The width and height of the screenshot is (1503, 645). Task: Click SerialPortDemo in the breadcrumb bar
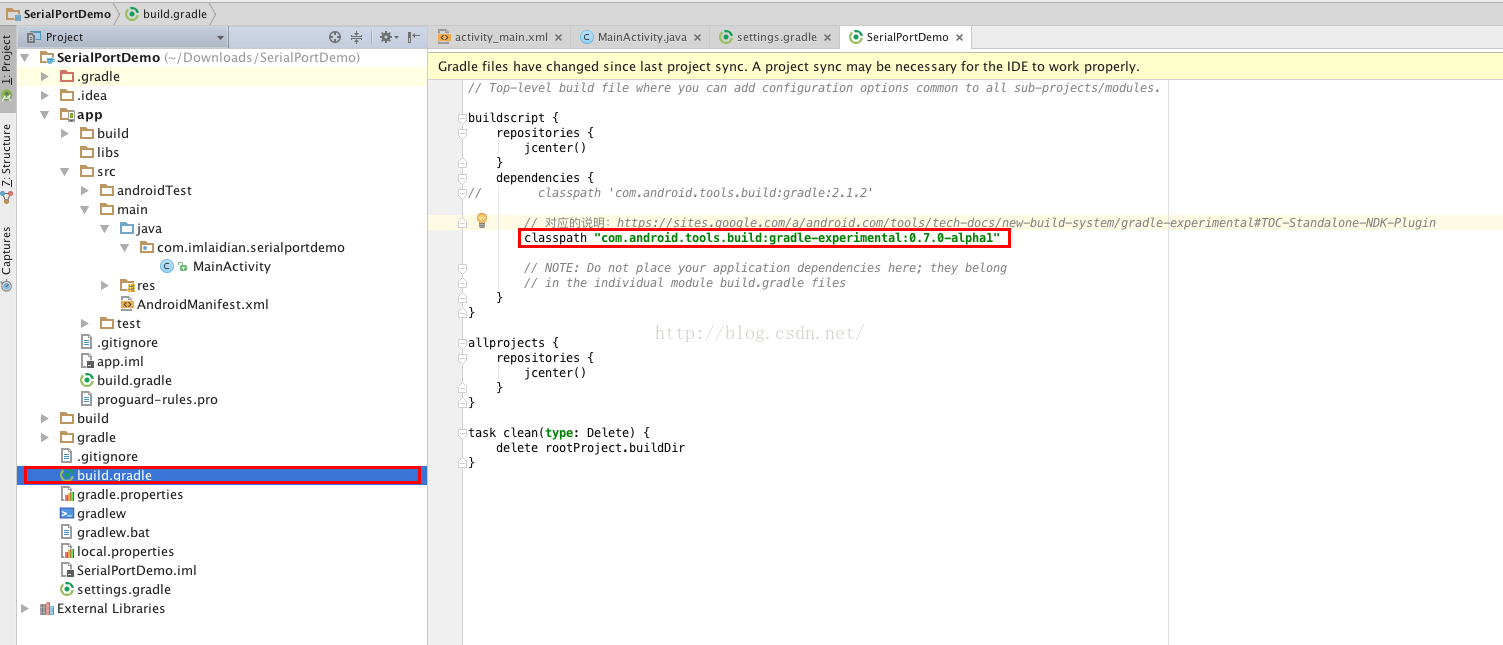point(58,13)
